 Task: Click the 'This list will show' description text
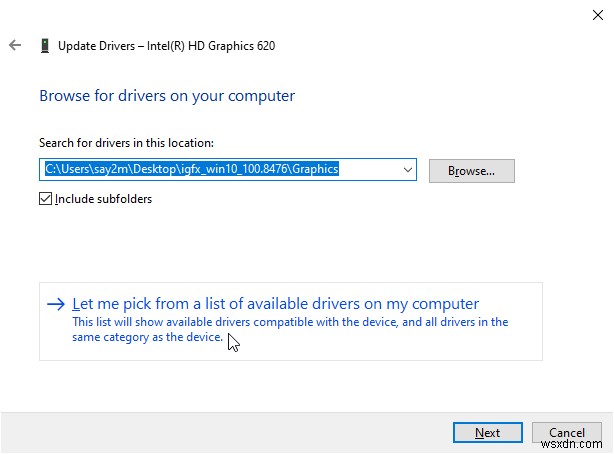tap(290, 322)
